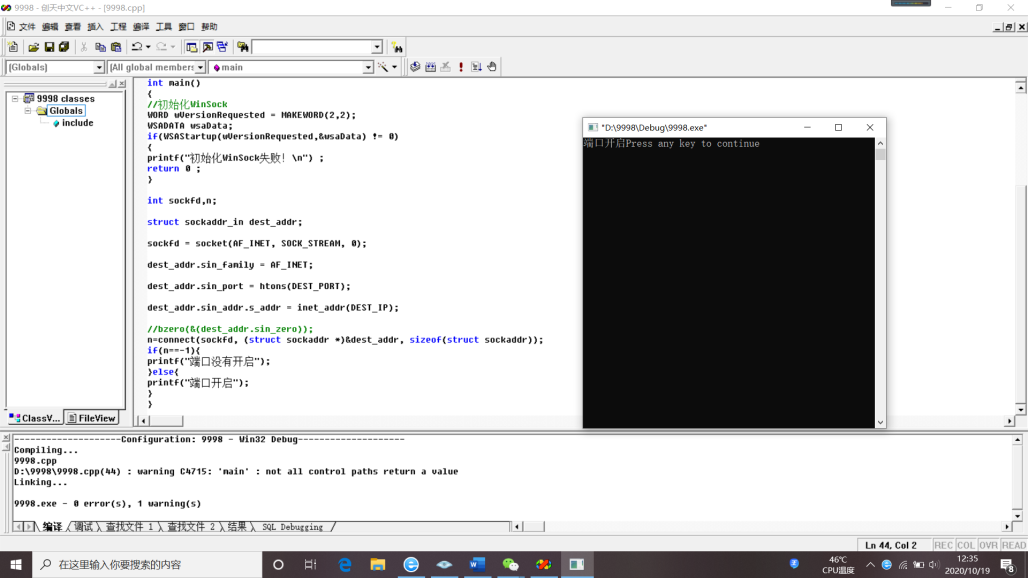Open Word from taskbar
The image size is (1028, 578).
pos(477,564)
